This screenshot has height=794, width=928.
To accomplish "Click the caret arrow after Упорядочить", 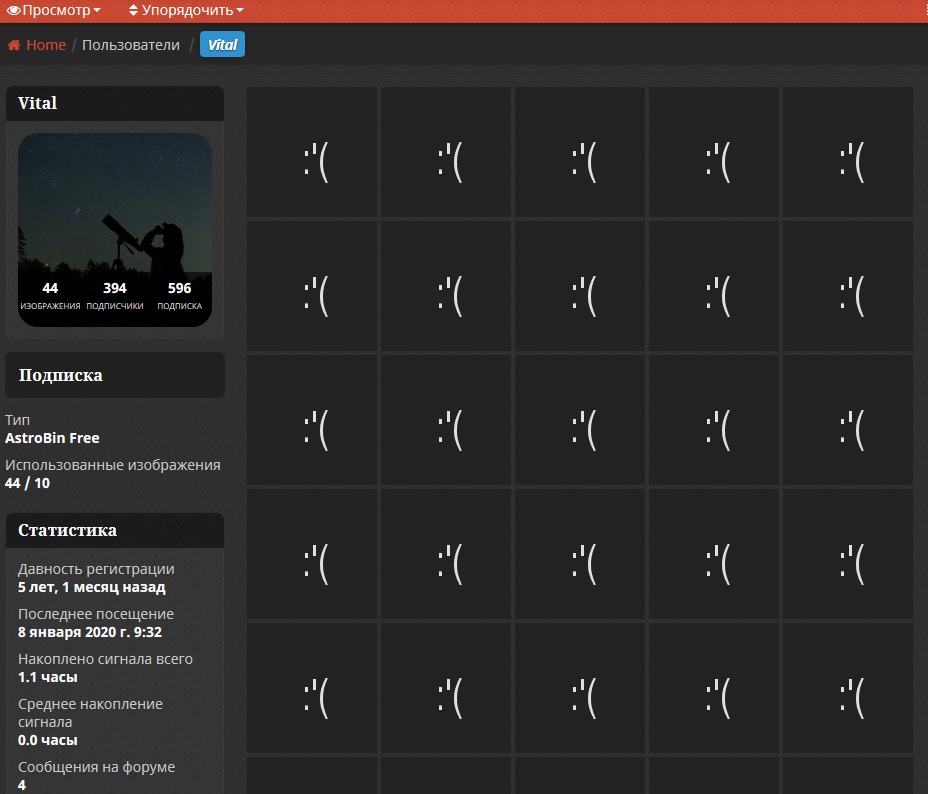I will [x=240, y=12].
